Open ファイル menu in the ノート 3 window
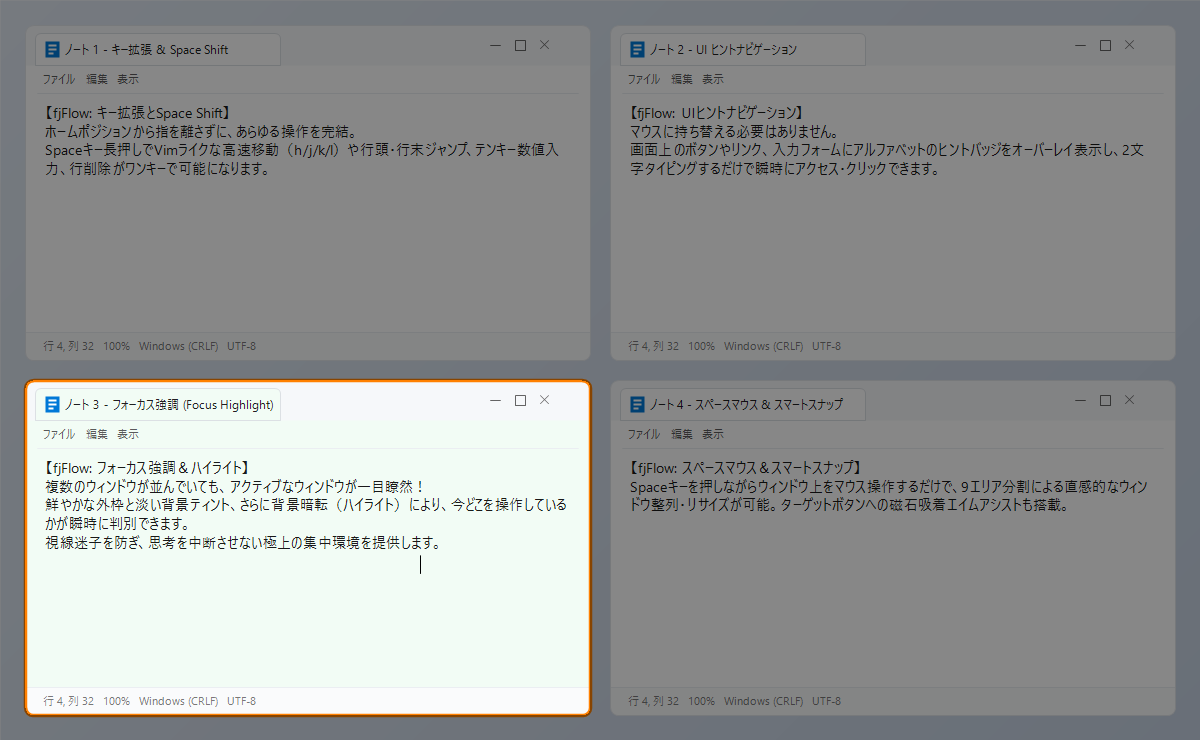 (x=58, y=434)
